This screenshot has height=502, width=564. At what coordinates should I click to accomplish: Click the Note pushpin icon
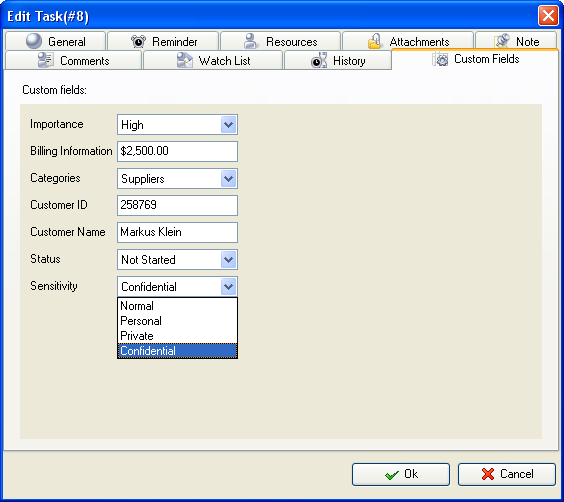(502, 41)
